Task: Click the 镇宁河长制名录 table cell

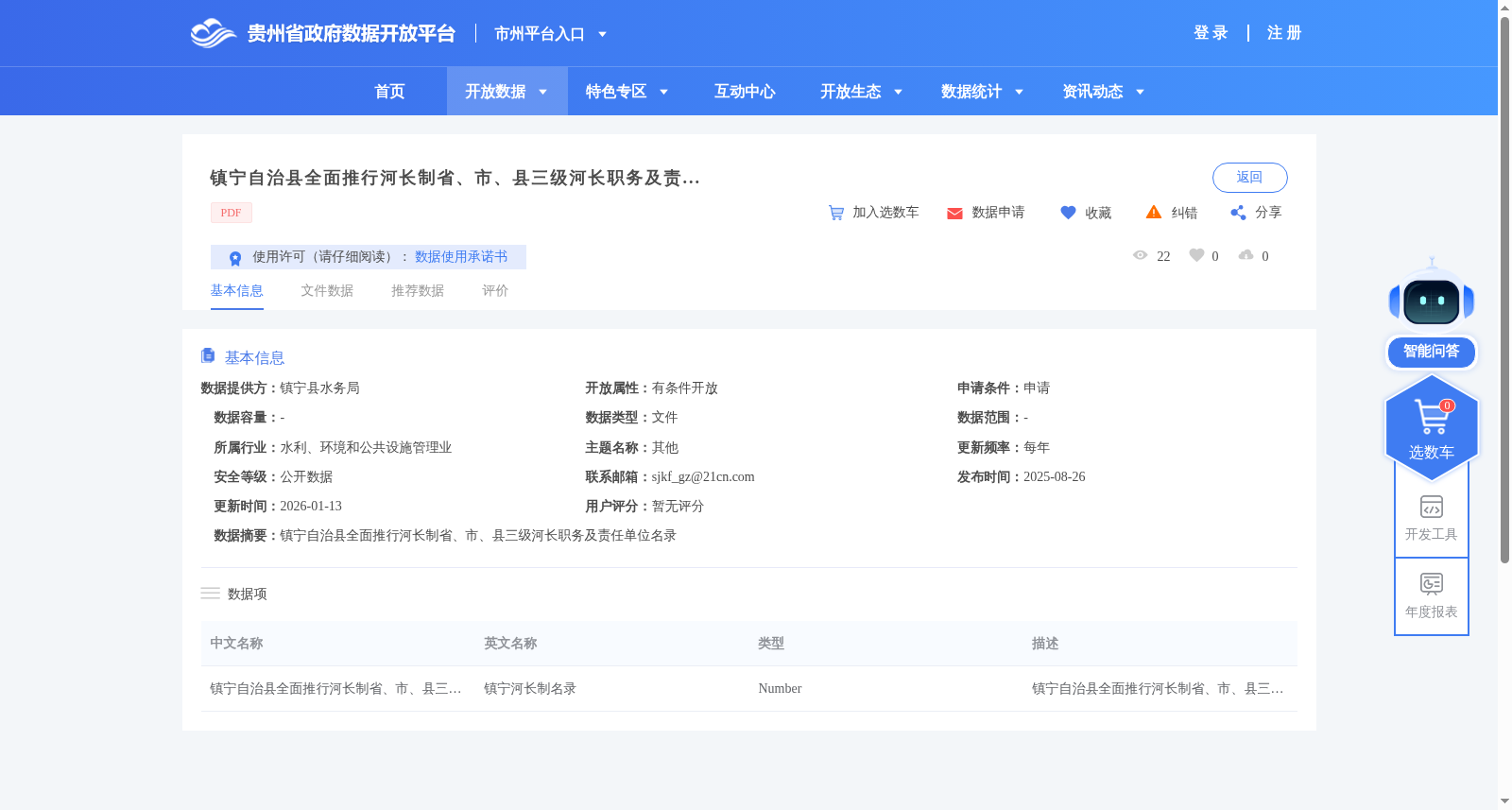Action: (530, 689)
